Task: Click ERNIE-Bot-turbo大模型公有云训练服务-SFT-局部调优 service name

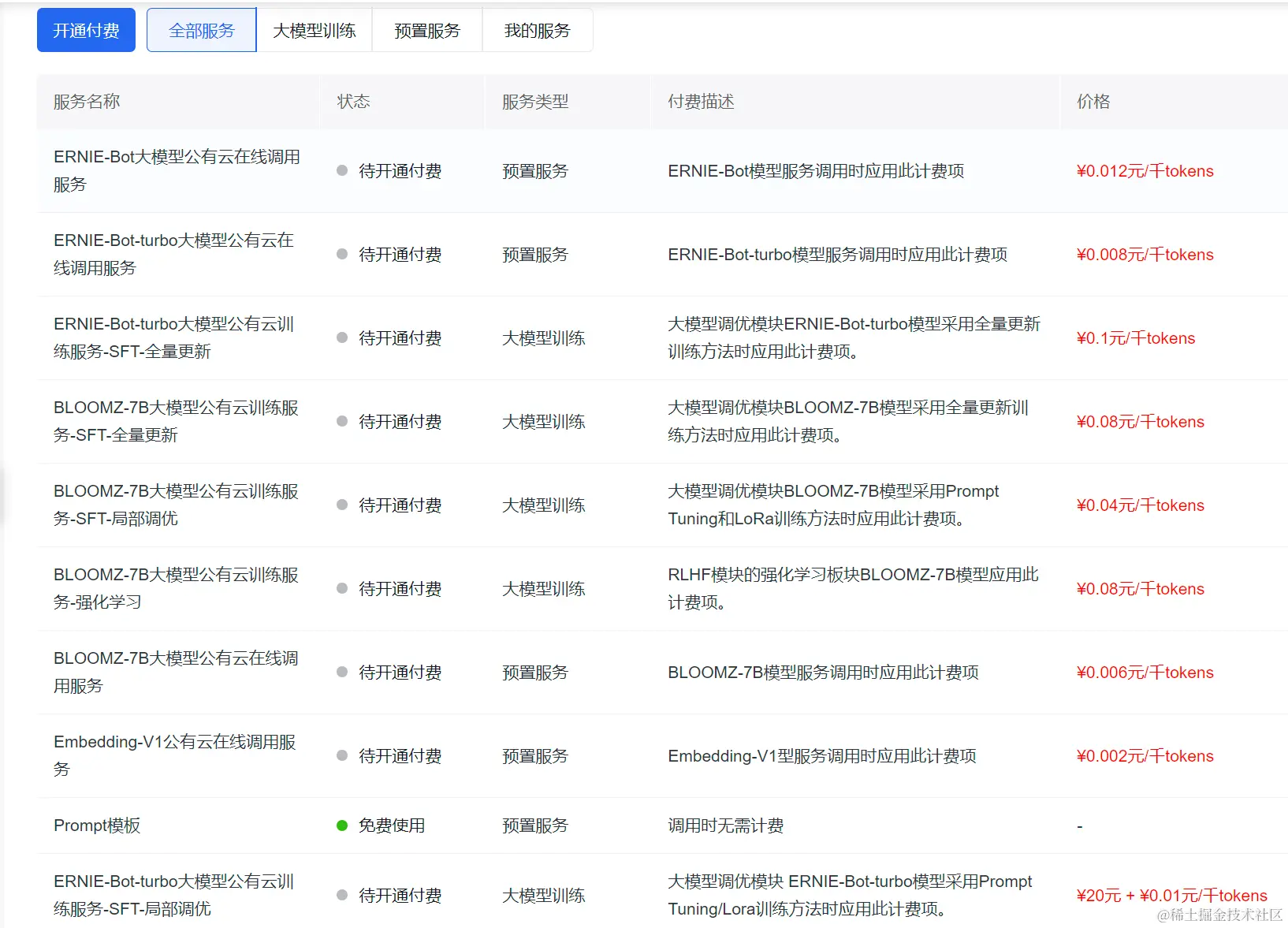Action: point(173,895)
